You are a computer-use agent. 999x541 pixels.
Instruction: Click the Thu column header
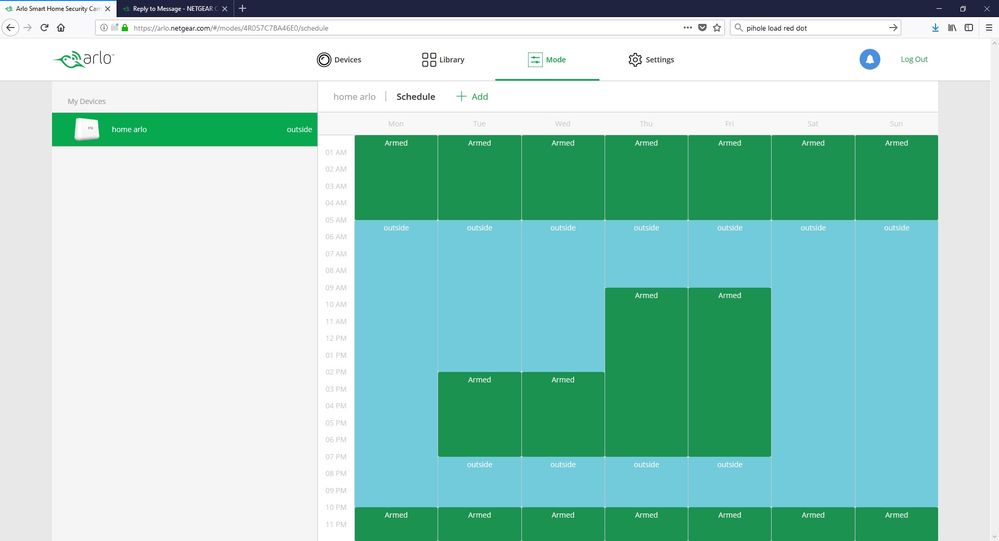click(x=646, y=124)
